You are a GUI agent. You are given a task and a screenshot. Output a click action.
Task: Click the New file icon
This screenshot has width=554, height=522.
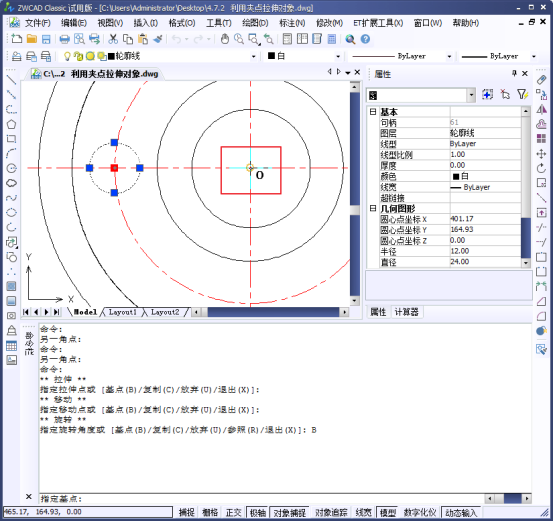[16, 39]
